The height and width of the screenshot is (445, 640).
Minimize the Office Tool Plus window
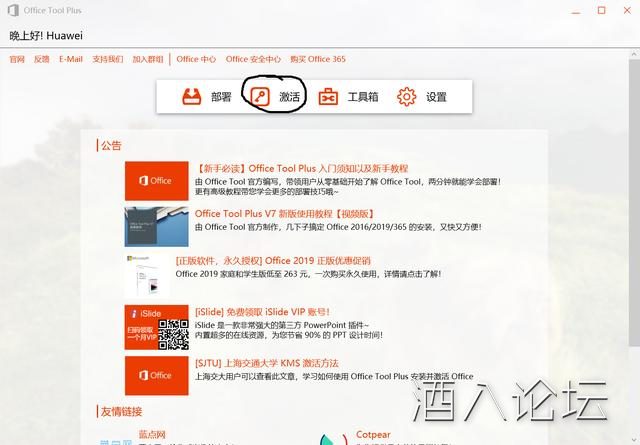pos(576,11)
